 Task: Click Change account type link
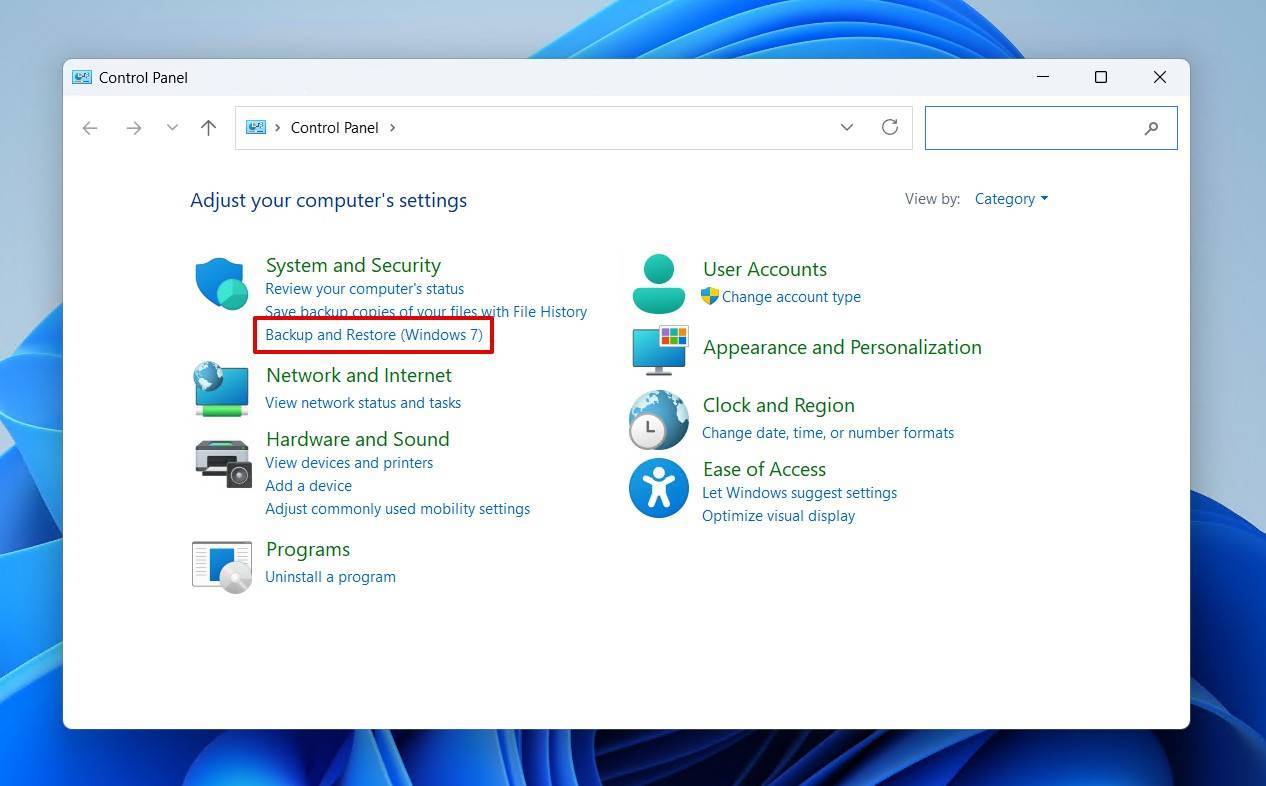click(x=790, y=297)
